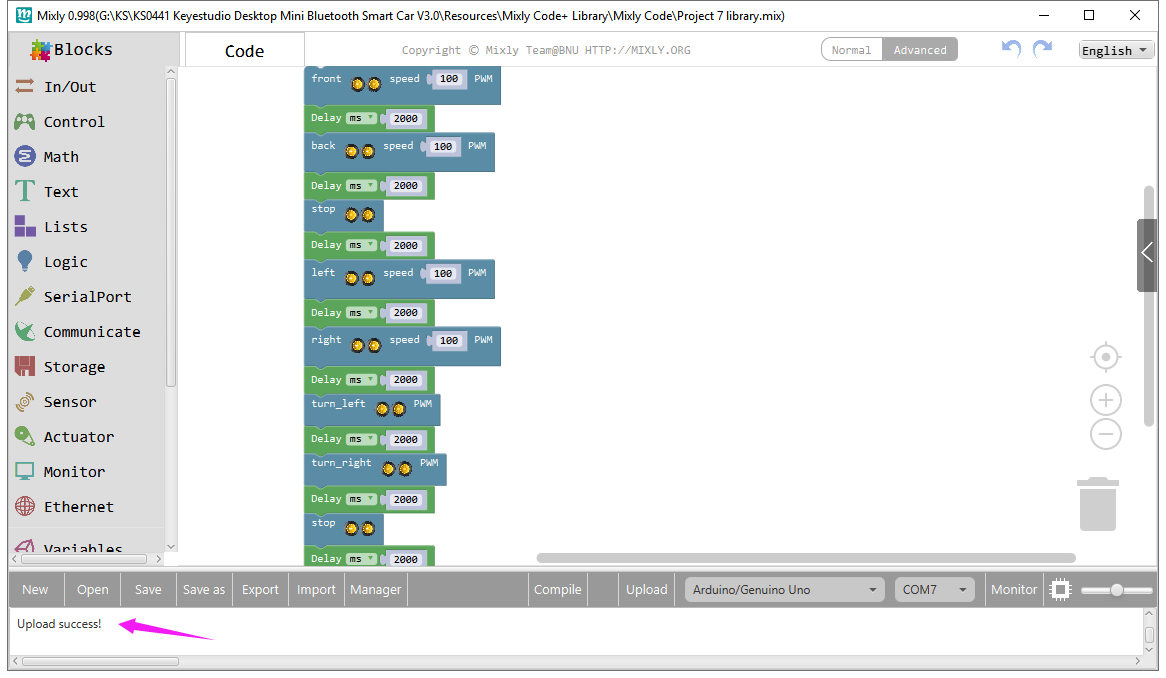Zoom in with the plus circle icon
The width and height of the screenshot is (1166, 678).
pos(1106,400)
